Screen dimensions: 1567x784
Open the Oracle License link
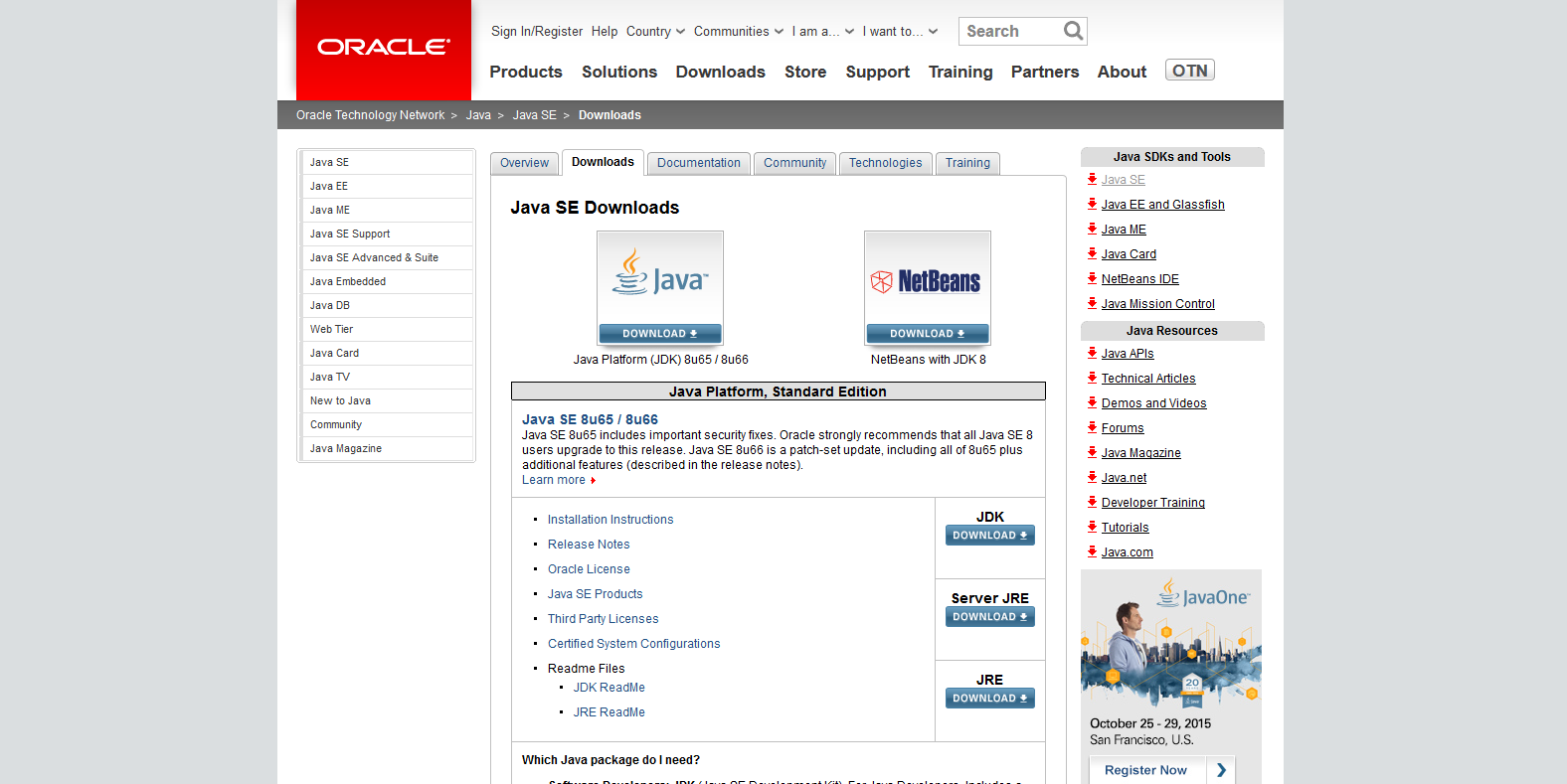coord(589,569)
